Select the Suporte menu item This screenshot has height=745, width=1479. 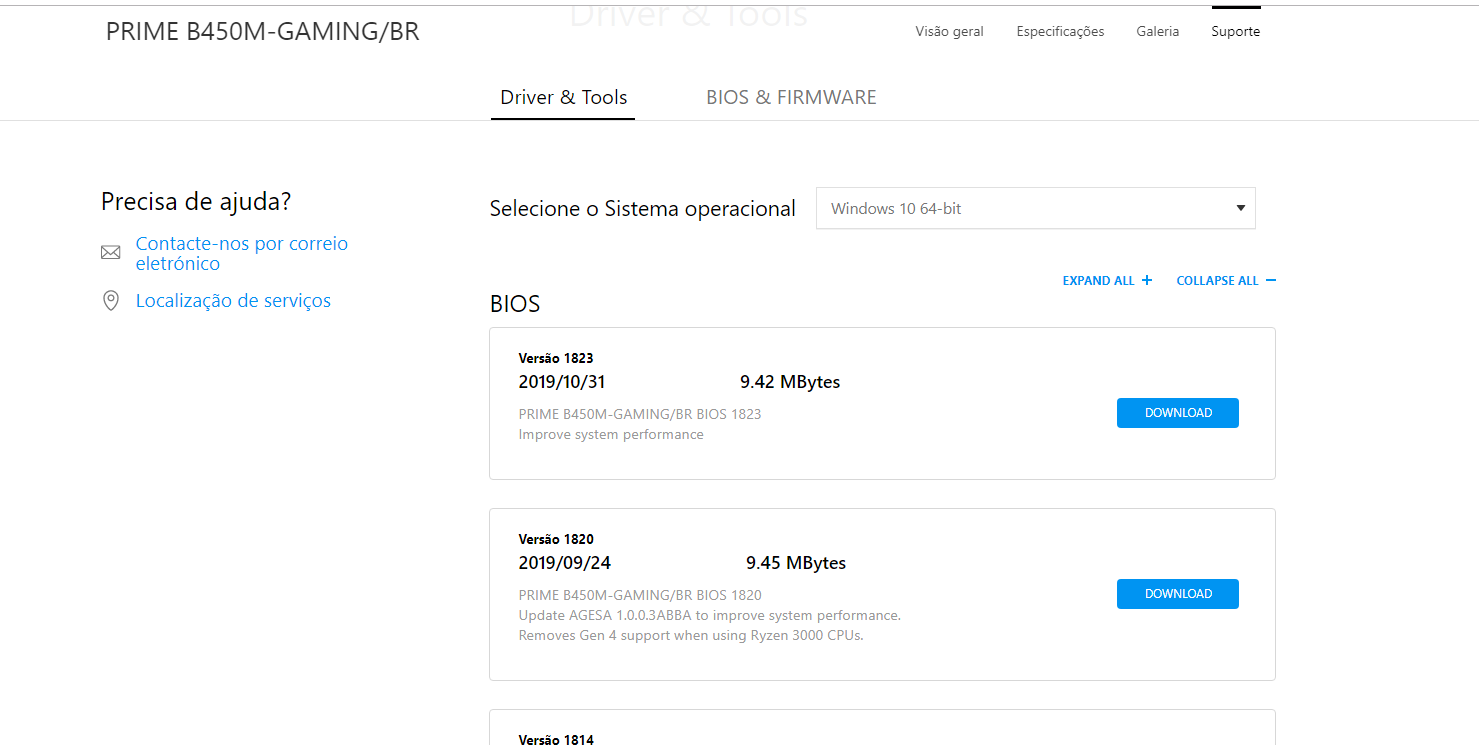pos(1235,31)
